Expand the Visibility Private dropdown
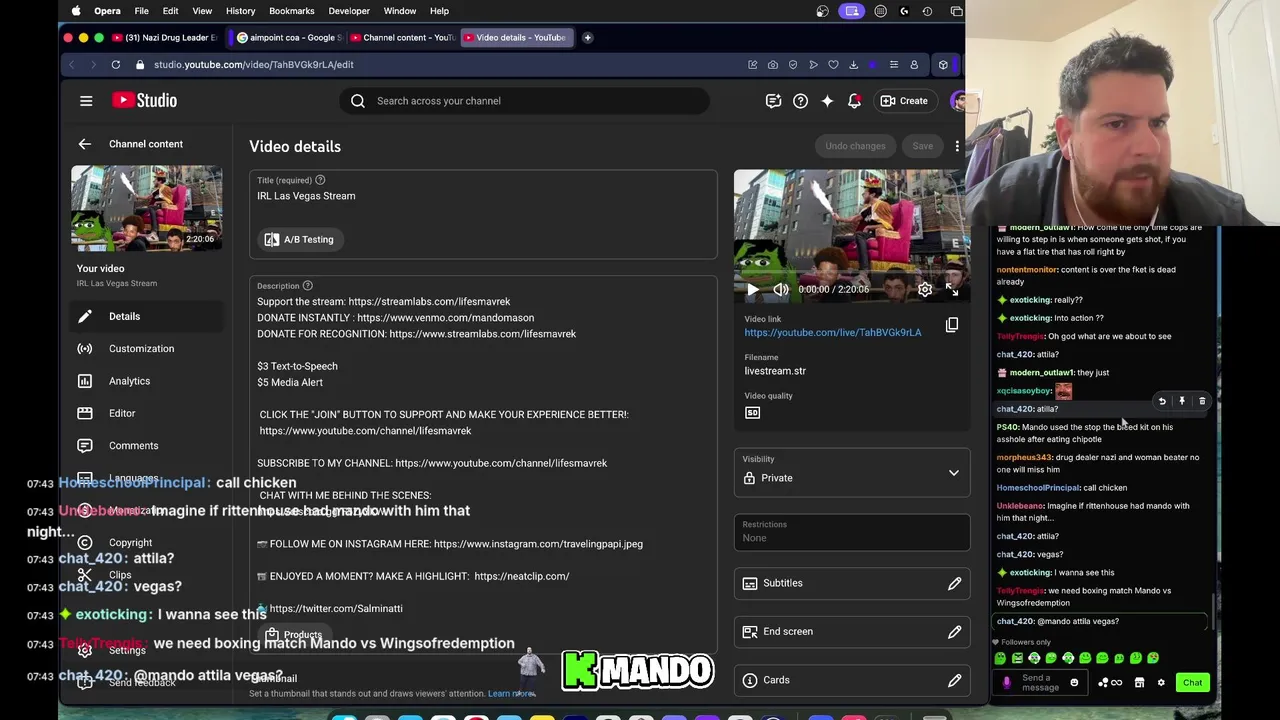 coord(852,472)
